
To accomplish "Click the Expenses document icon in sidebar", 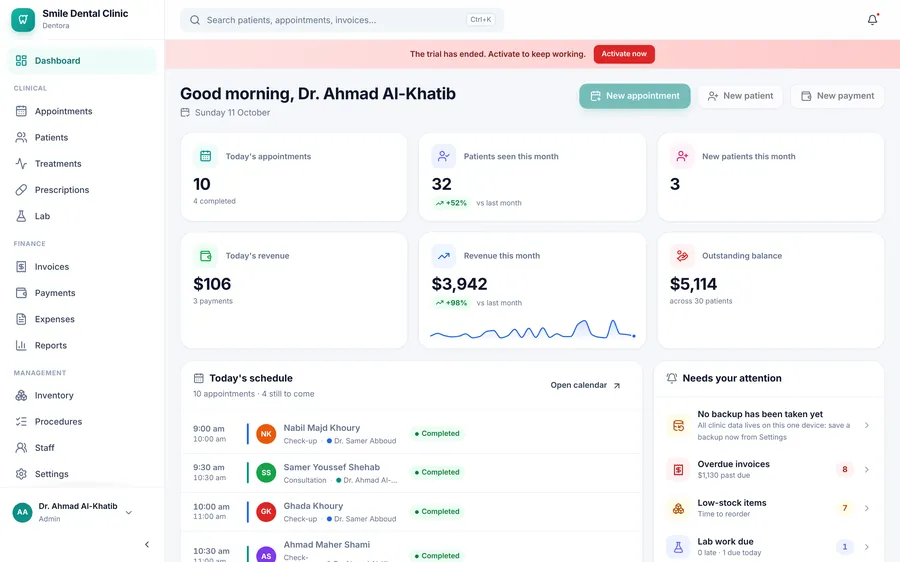I will [21, 319].
